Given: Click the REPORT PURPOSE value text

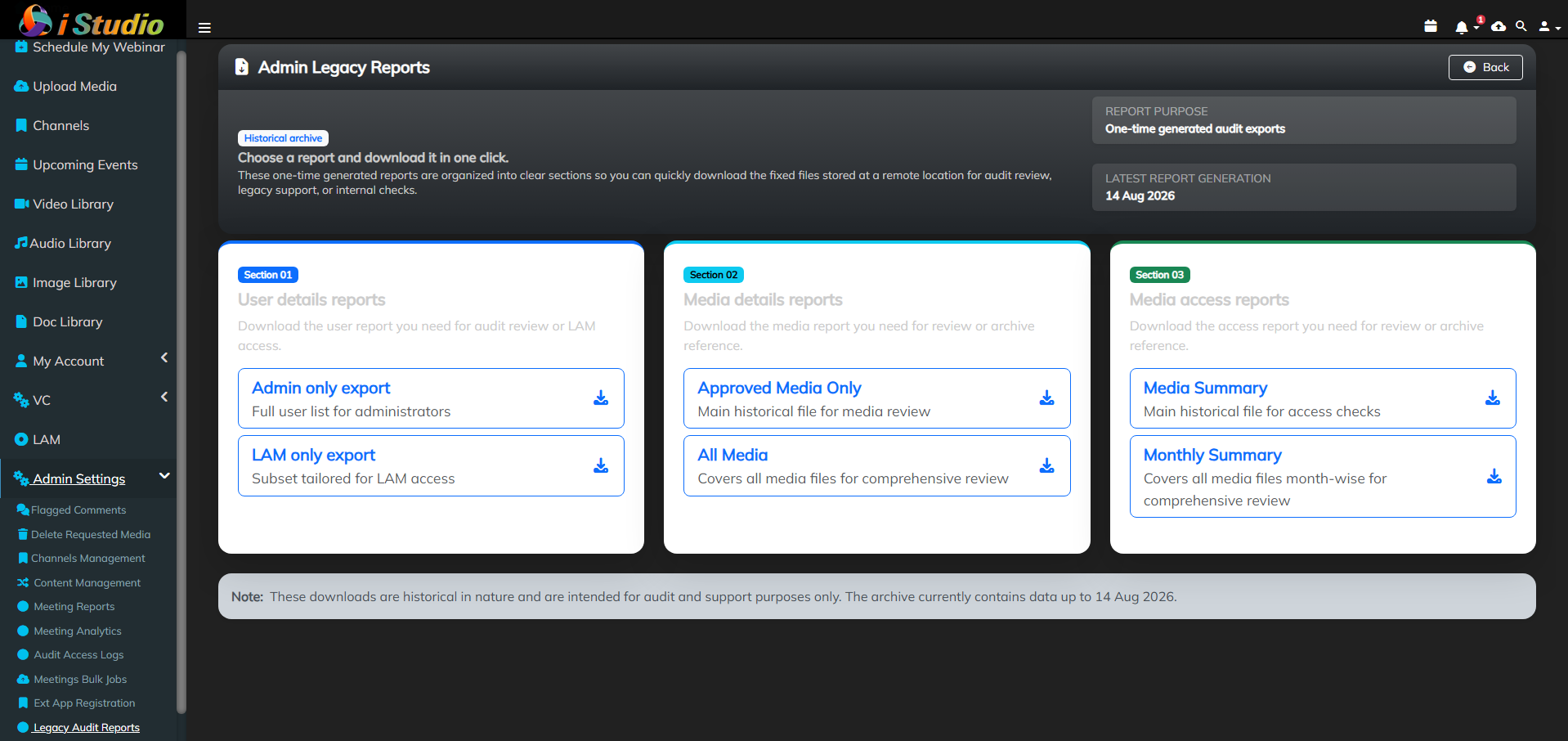Looking at the screenshot, I should coord(1195,128).
